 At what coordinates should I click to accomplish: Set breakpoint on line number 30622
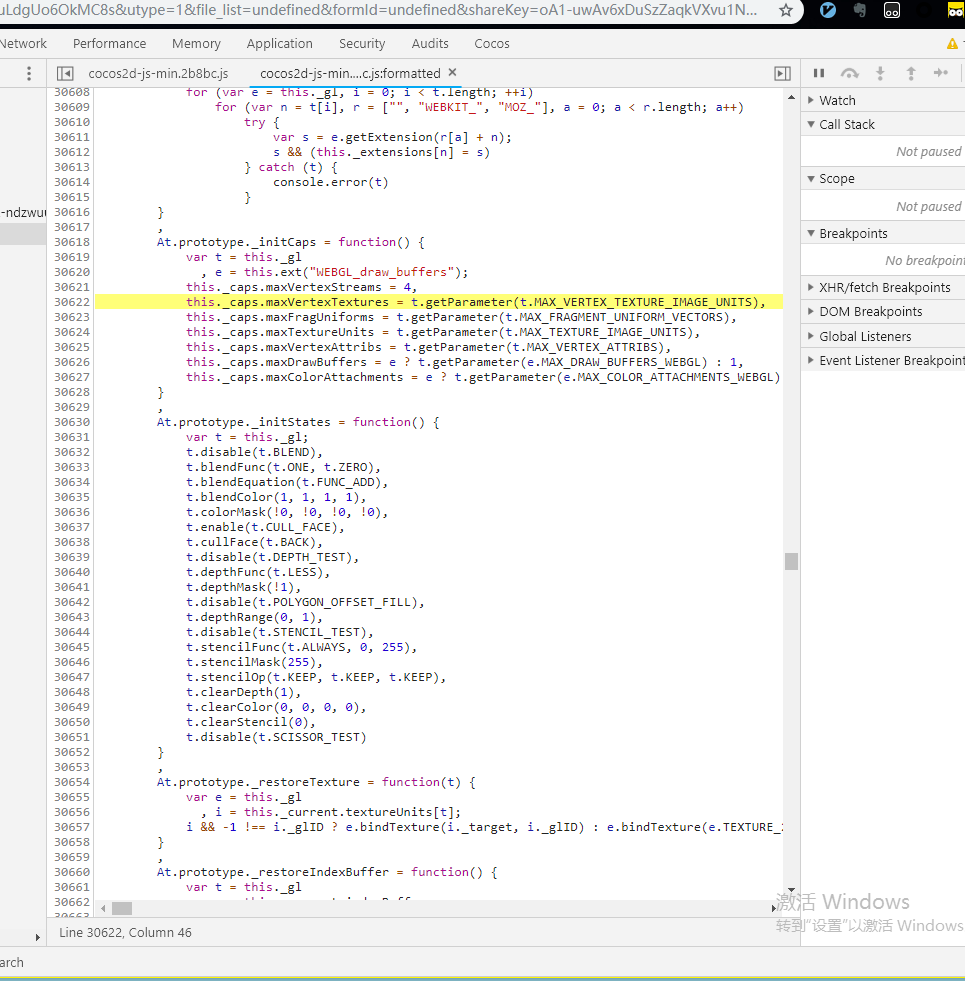pyautogui.click(x=72, y=302)
